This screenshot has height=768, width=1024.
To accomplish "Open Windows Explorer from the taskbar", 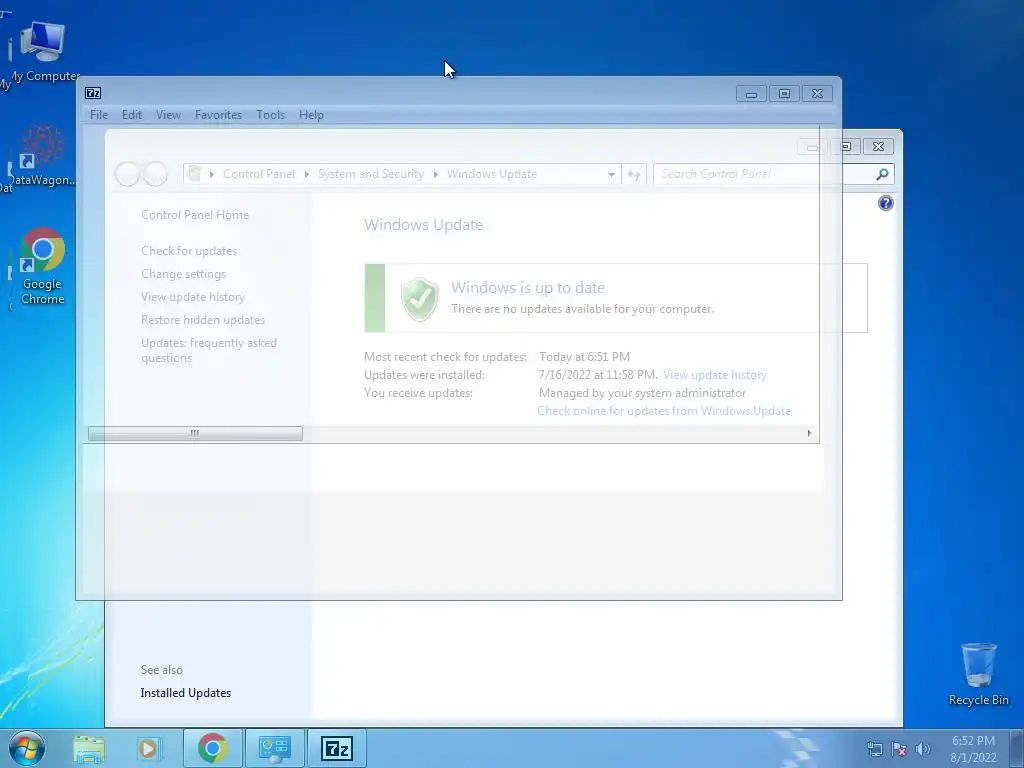I will pos(89,748).
